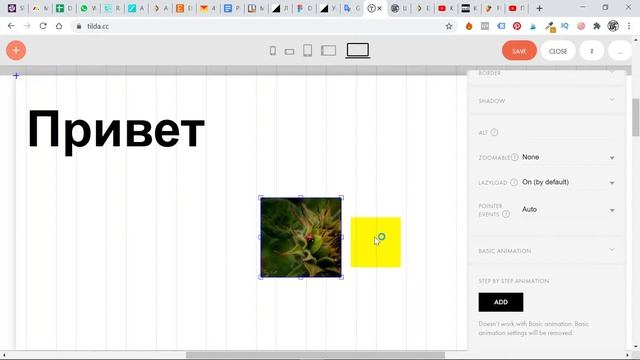Expand the BASIC ANIMATION section
The width and height of the screenshot is (640, 360).
click(x=546, y=251)
